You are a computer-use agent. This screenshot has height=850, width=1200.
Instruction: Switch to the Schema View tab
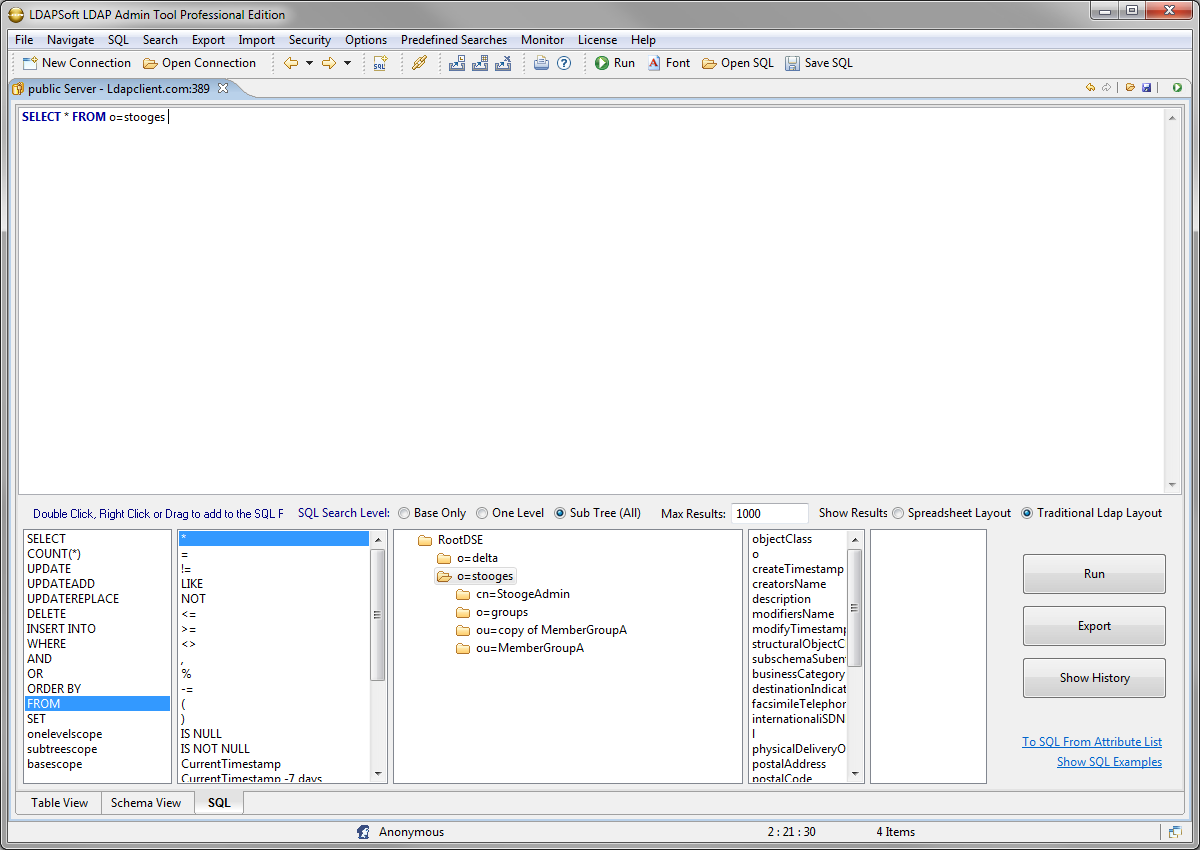point(147,802)
